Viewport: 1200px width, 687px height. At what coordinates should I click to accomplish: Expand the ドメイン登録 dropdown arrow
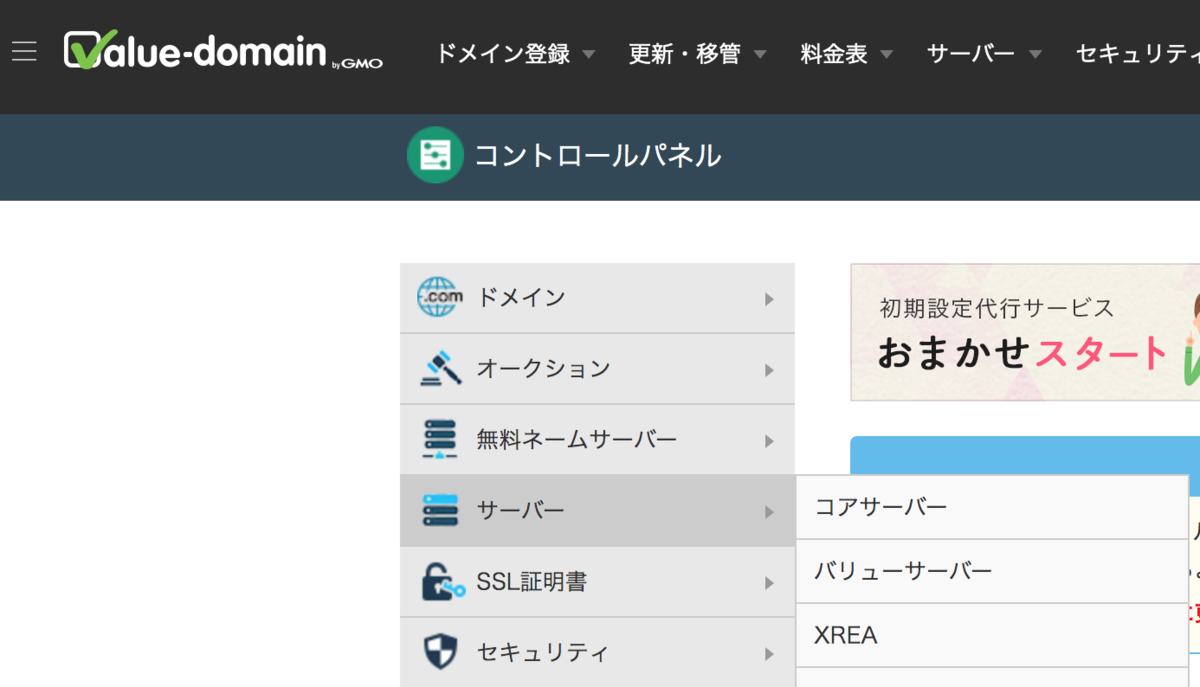[x=589, y=54]
